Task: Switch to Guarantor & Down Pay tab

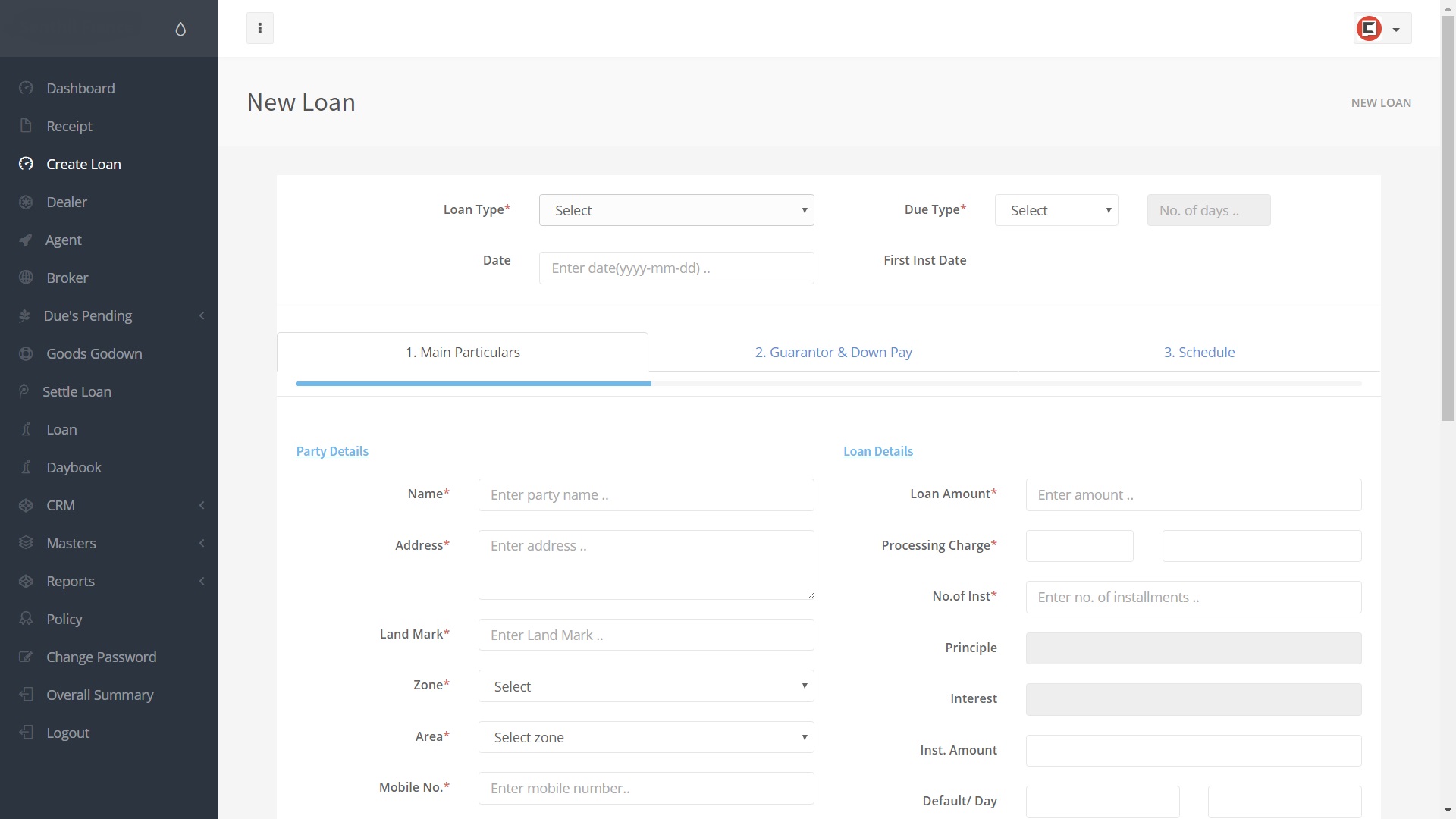Action: (833, 353)
